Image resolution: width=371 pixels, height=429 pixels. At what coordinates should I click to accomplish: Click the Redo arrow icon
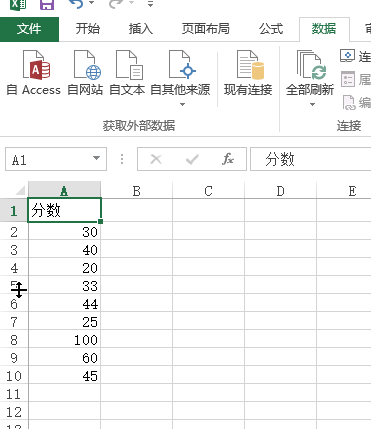(x=115, y=4)
